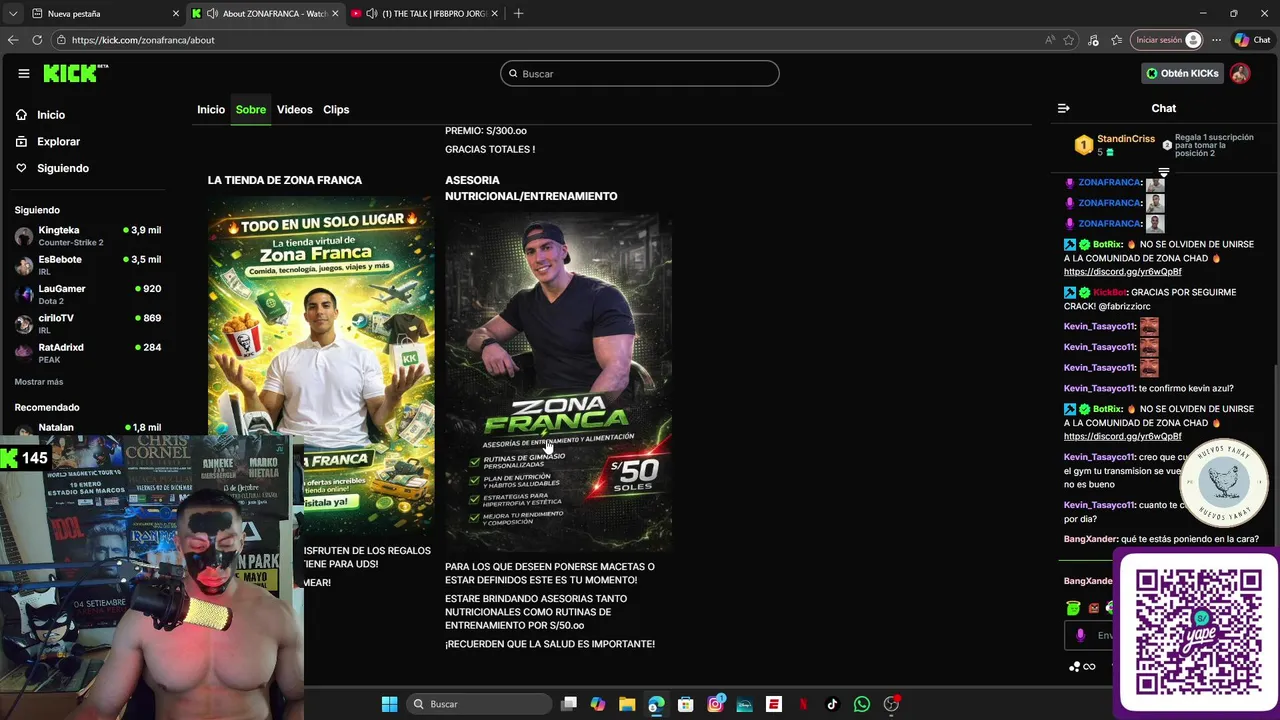Open StandinCriss top gifter entry
Image resolution: width=1280 pixels, height=720 pixels.
pos(1115,145)
